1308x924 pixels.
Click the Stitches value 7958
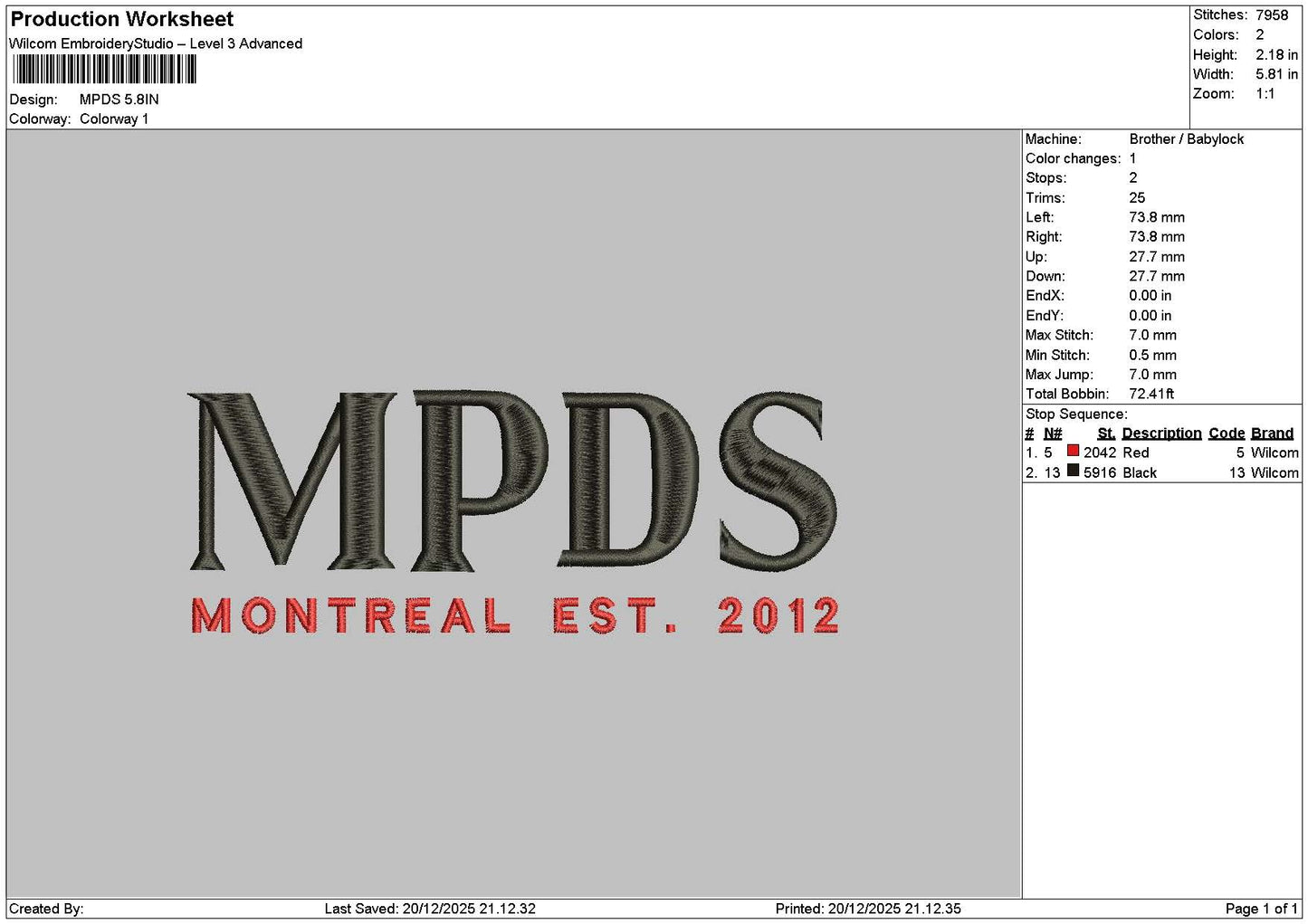click(1271, 15)
